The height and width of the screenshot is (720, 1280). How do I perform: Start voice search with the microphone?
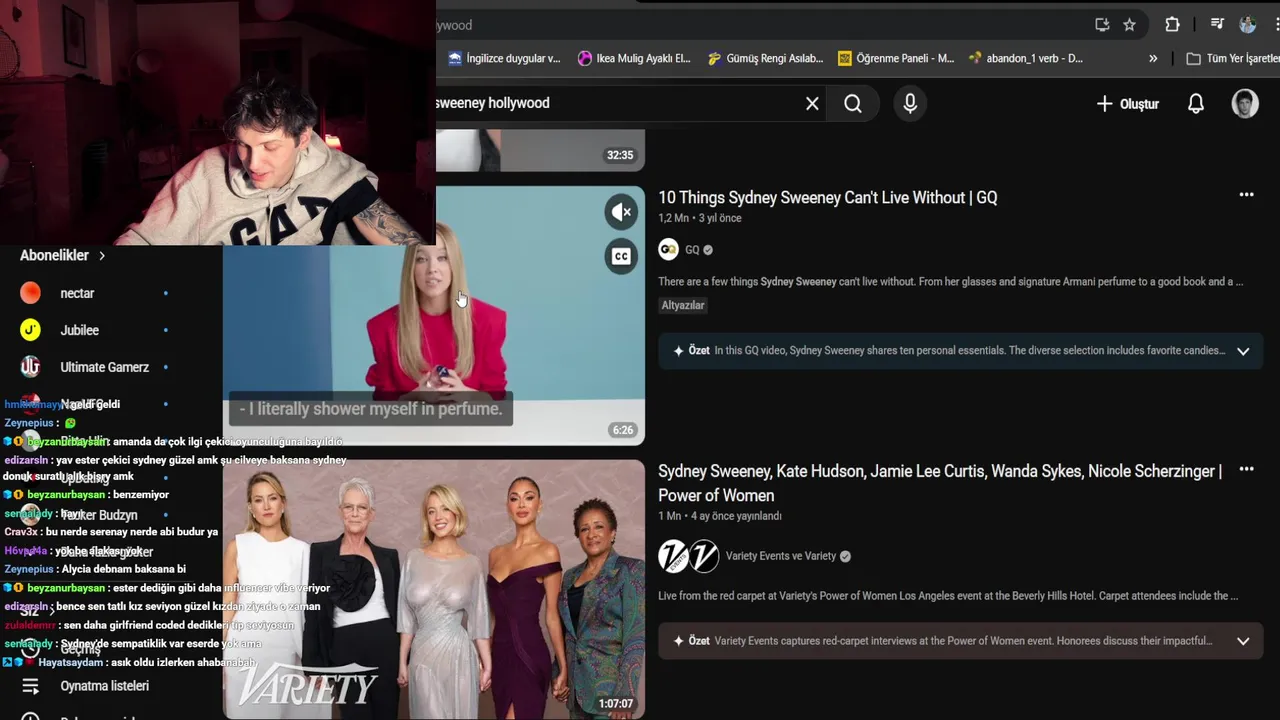point(910,103)
